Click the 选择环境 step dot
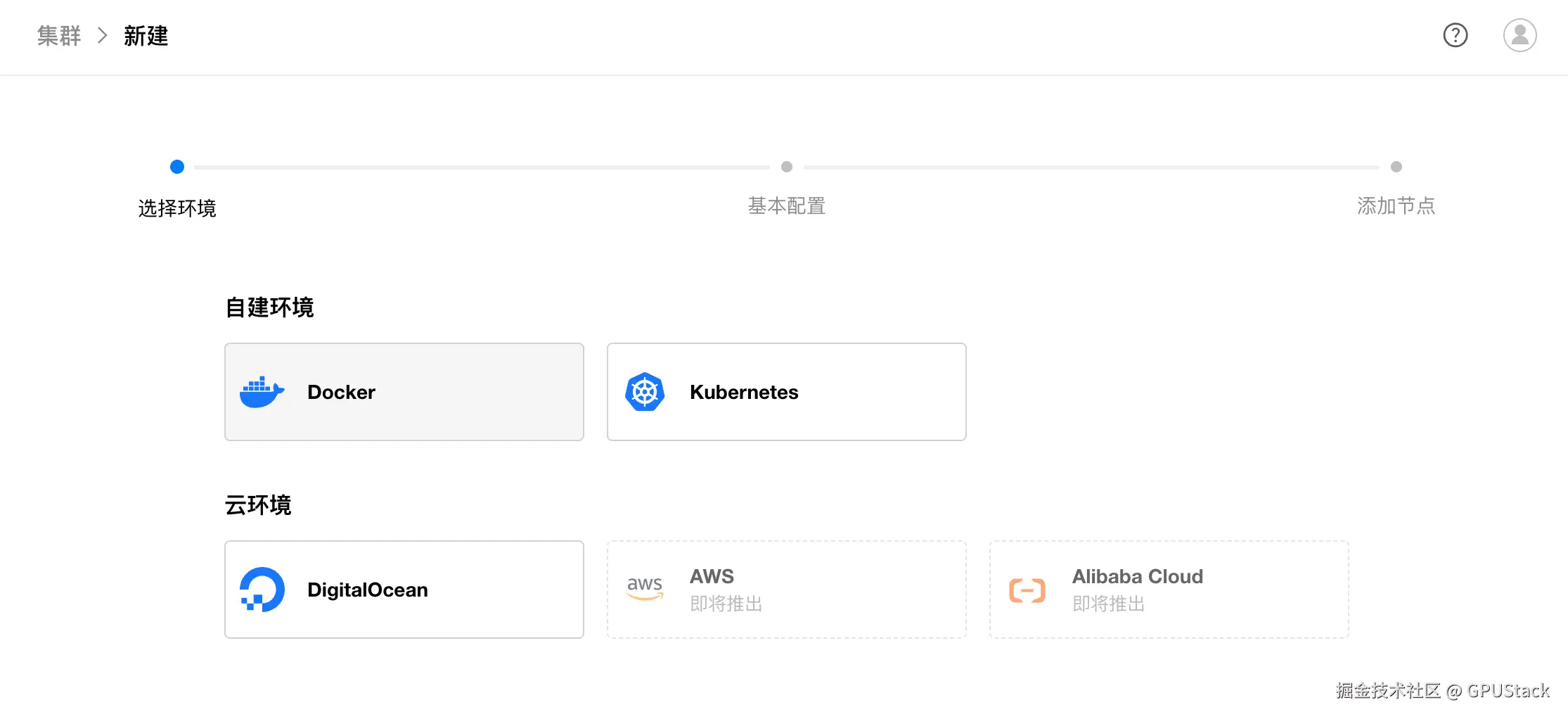The height and width of the screenshot is (719, 1568). pos(177,167)
